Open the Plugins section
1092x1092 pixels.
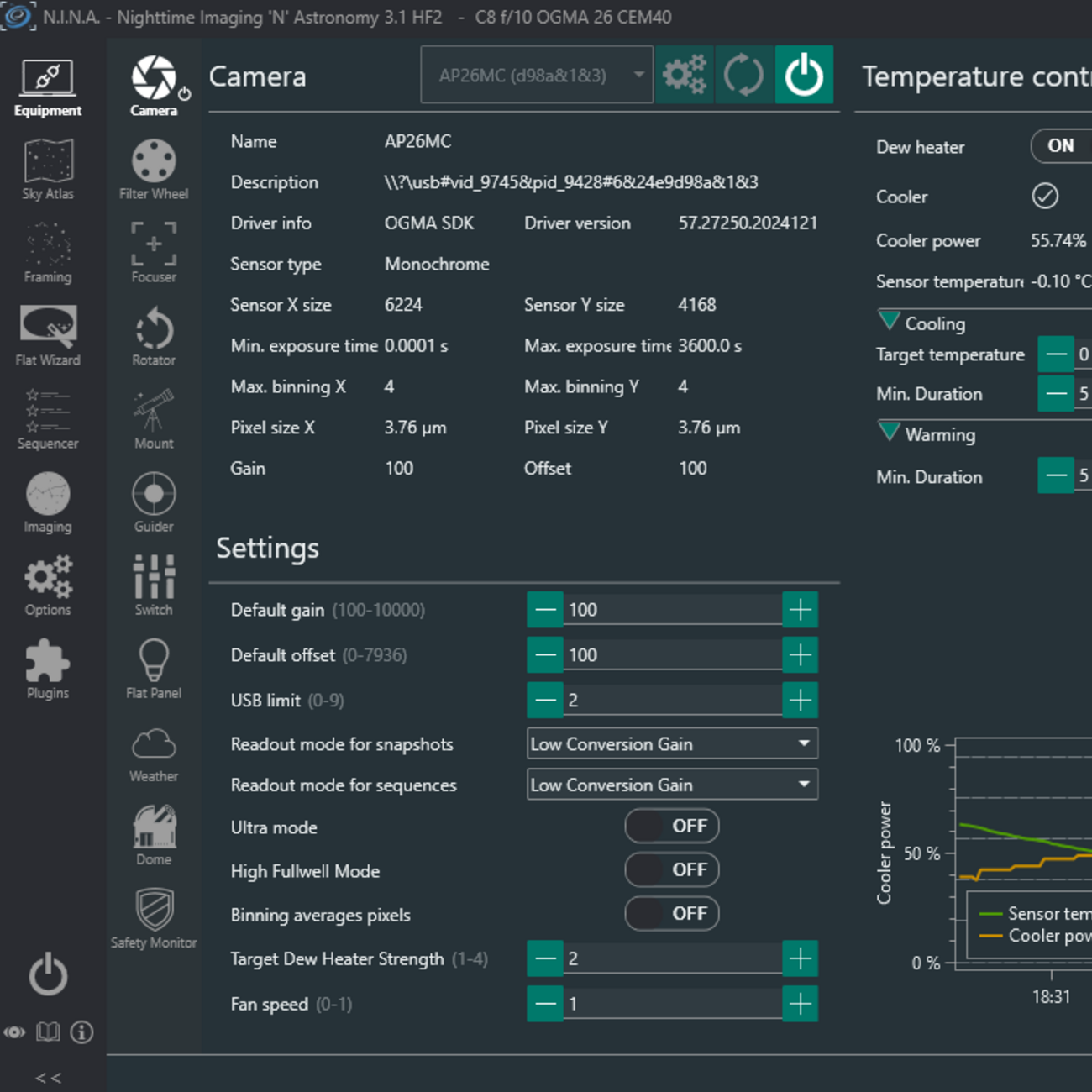pos(48,669)
